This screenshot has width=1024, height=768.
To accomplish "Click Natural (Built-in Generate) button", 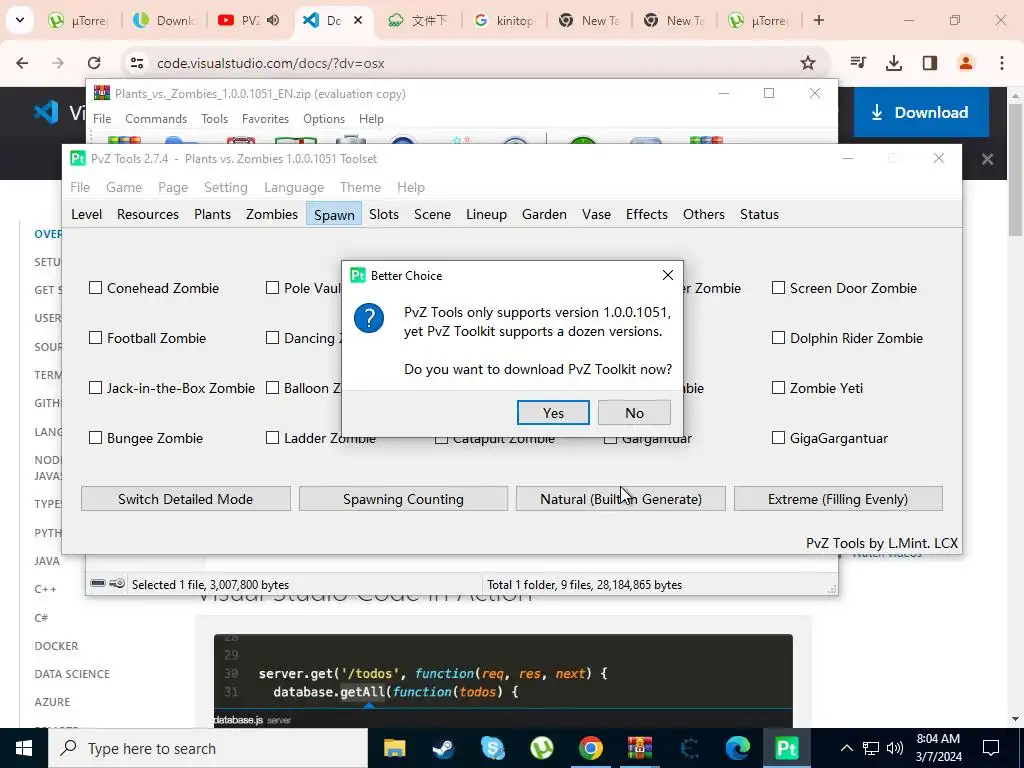I will click(620, 499).
